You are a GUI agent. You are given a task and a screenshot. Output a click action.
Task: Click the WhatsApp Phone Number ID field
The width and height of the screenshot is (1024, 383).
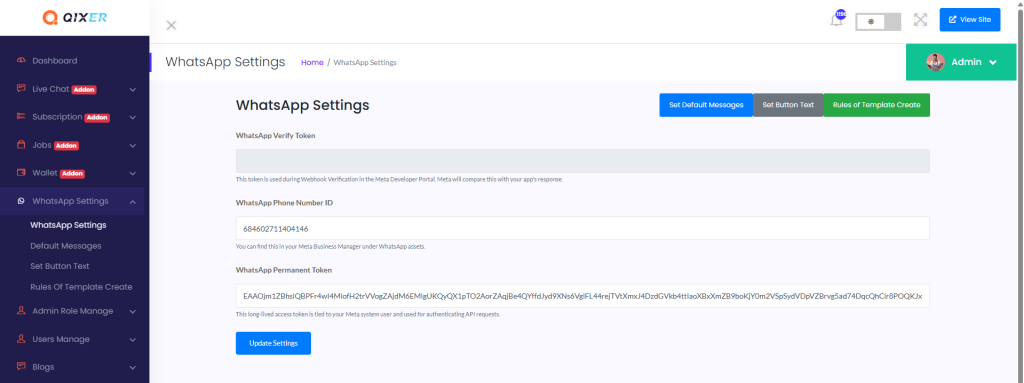click(x=583, y=229)
